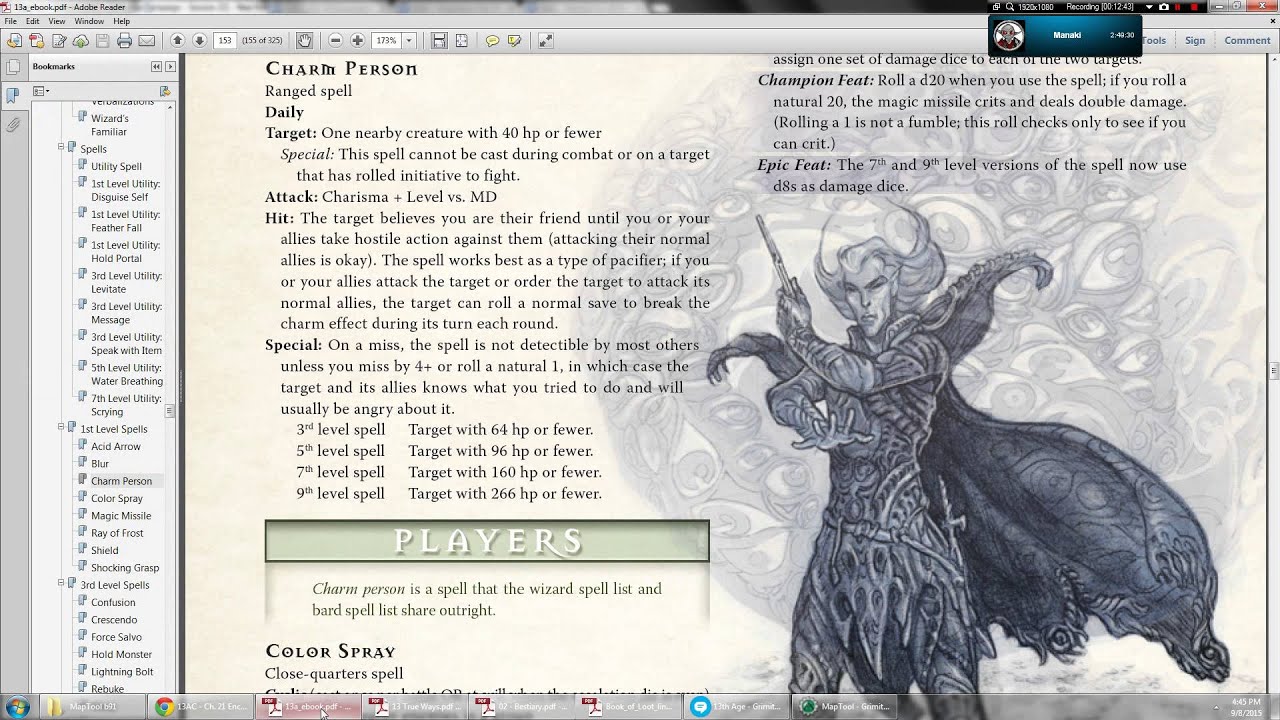Collapse the 1st Level Spells tree
The width and height of the screenshot is (1280, 720).
coord(61,428)
